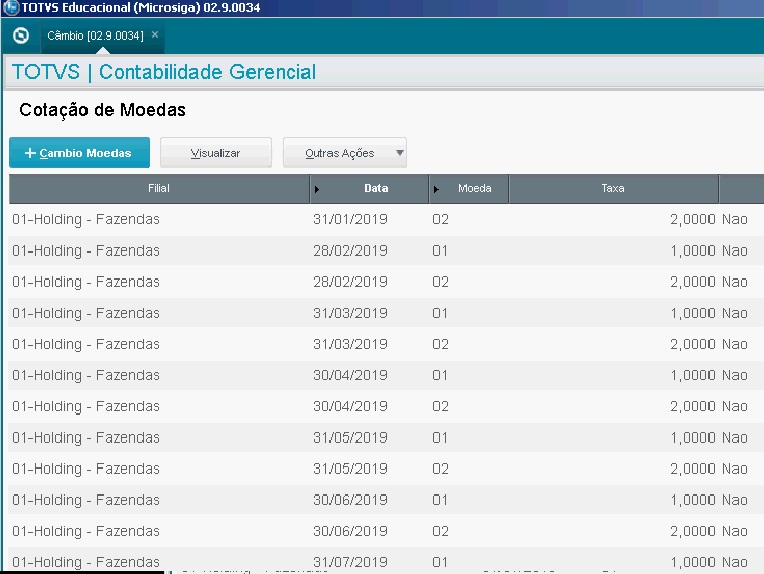Select 30/06/2019 row with Moeda 02

[x=386, y=531]
